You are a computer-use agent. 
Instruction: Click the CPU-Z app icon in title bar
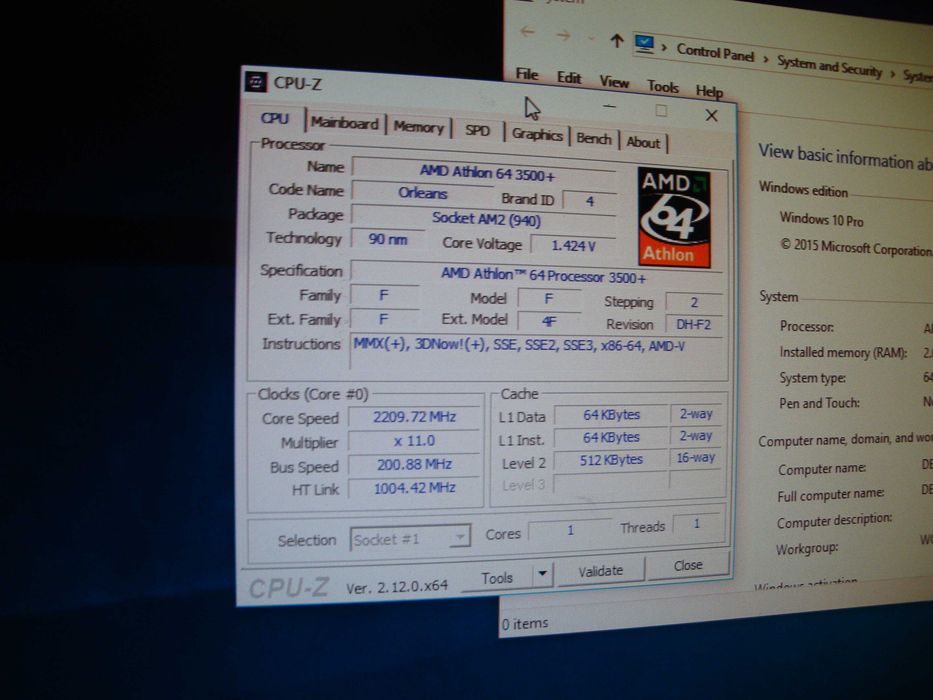coord(256,82)
